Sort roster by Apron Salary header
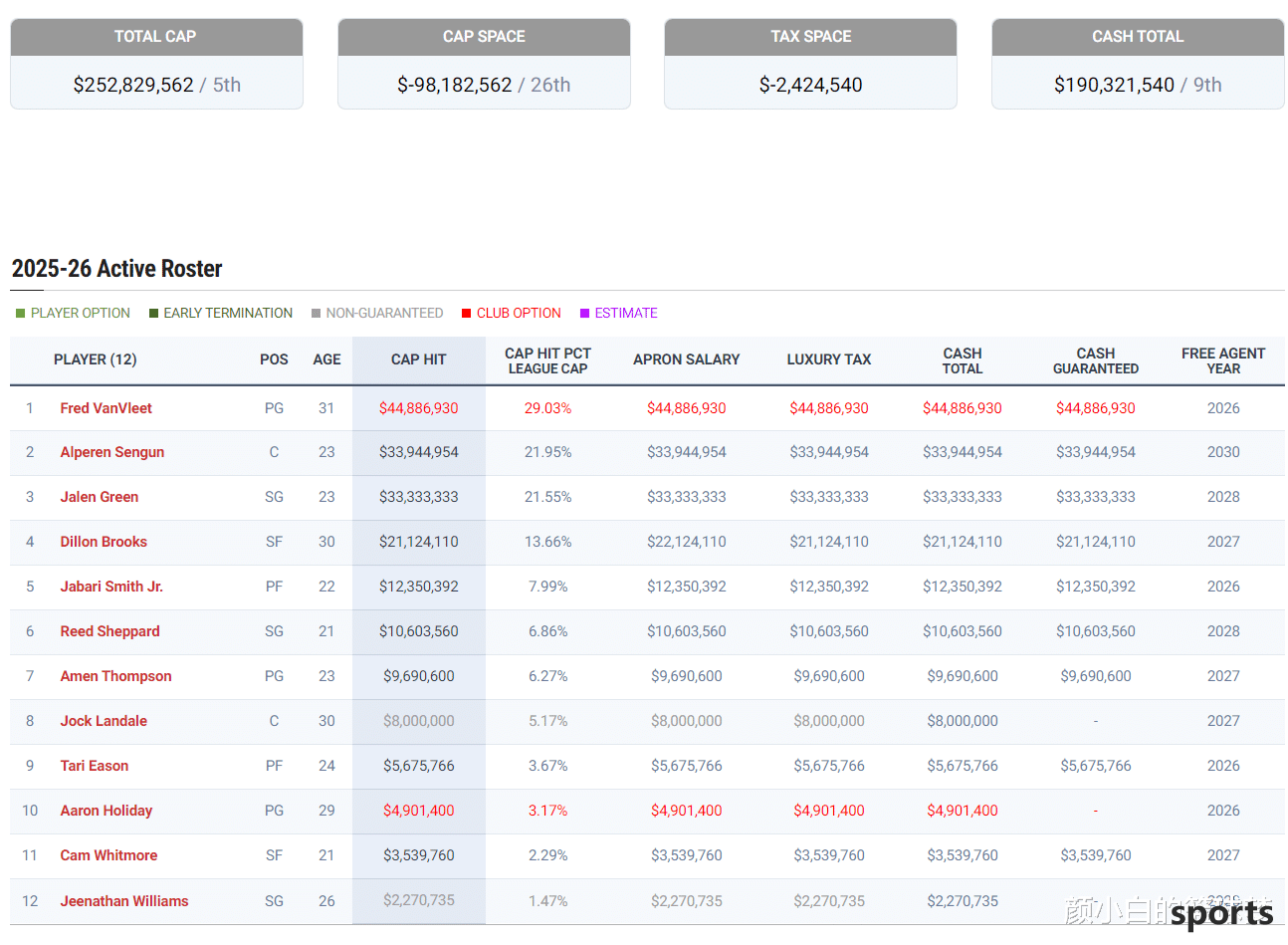The image size is (1288, 945). 686,359
